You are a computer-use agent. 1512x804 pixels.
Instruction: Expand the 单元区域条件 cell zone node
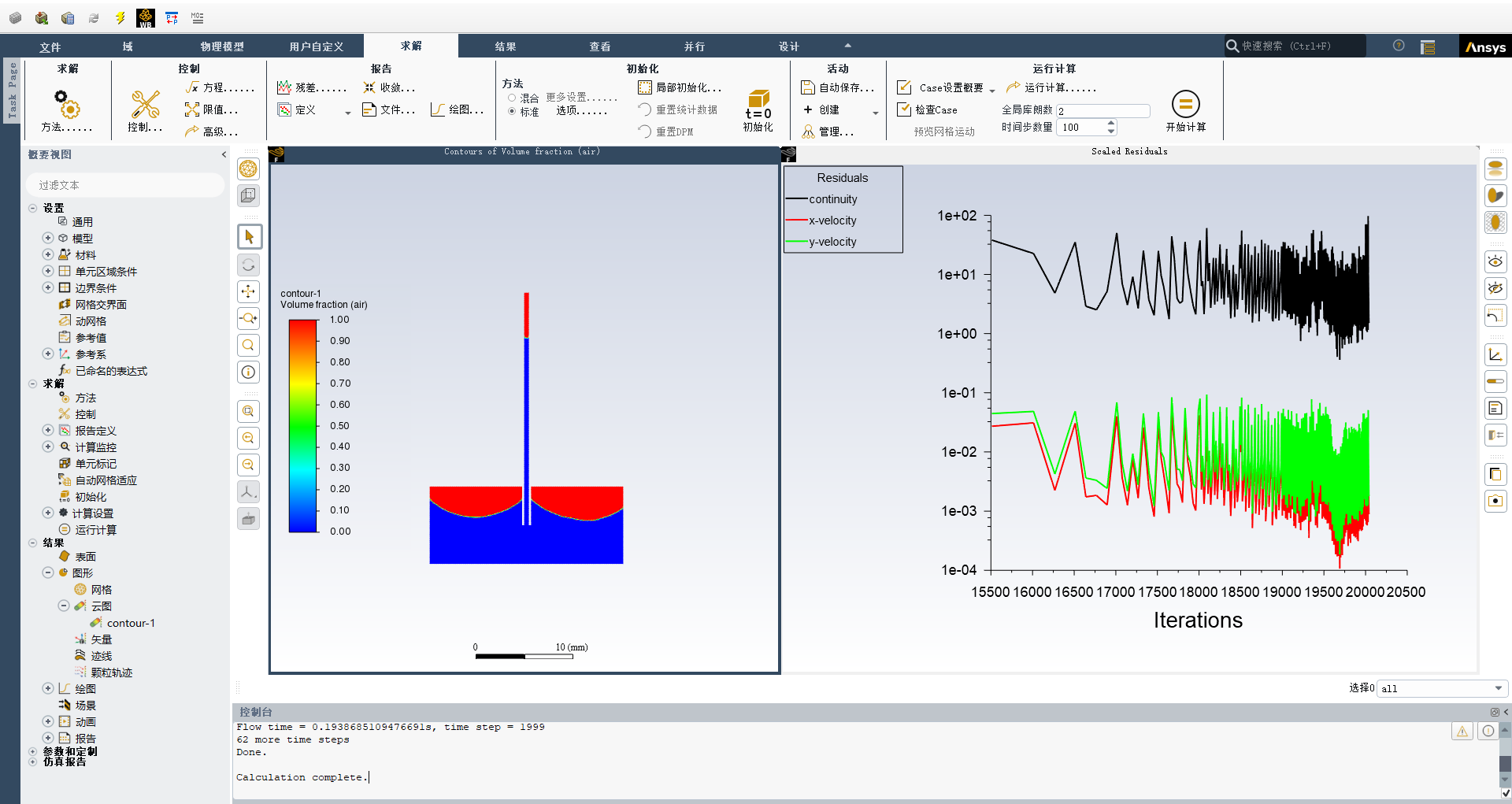(x=48, y=271)
